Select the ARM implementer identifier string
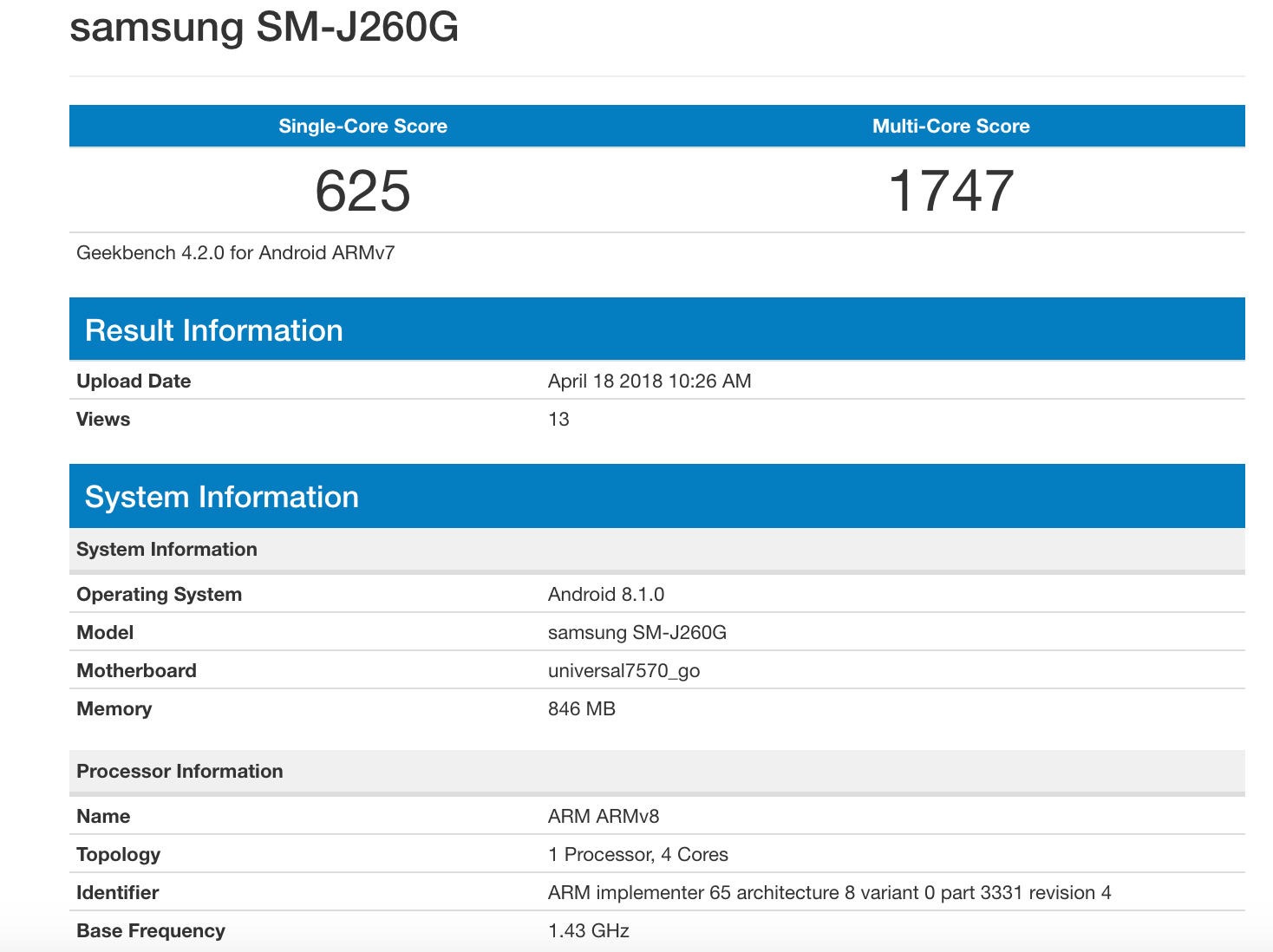The image size is (1273, 952). (x=829, y=893)
